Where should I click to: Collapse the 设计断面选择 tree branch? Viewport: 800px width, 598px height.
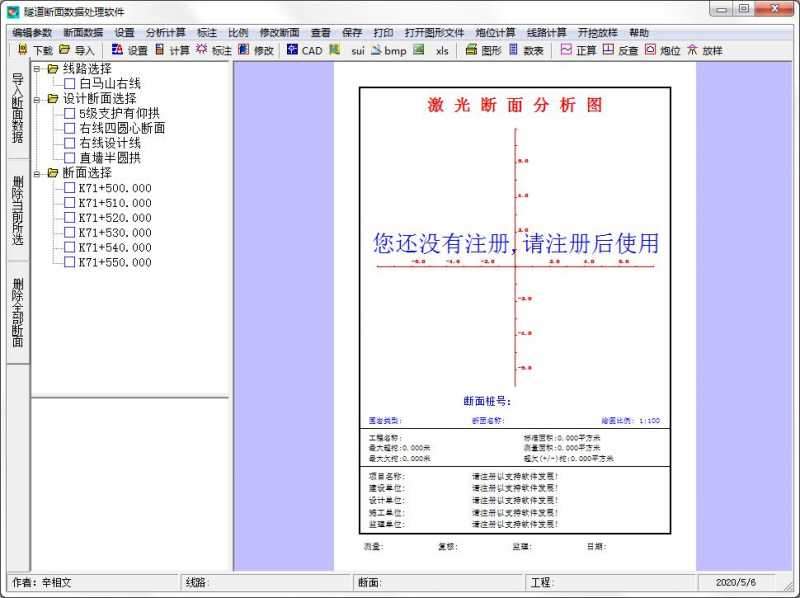[36, 99]
